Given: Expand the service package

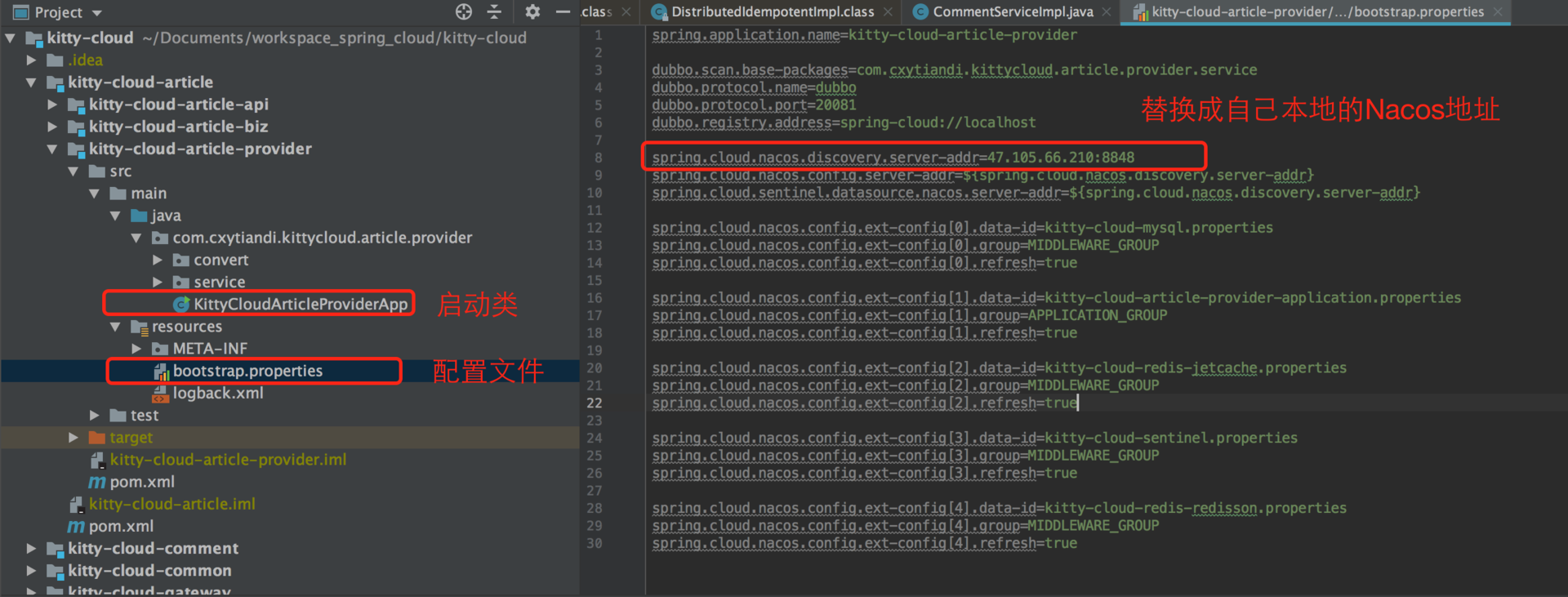Looking at the screenshot, I should [158, 283].
